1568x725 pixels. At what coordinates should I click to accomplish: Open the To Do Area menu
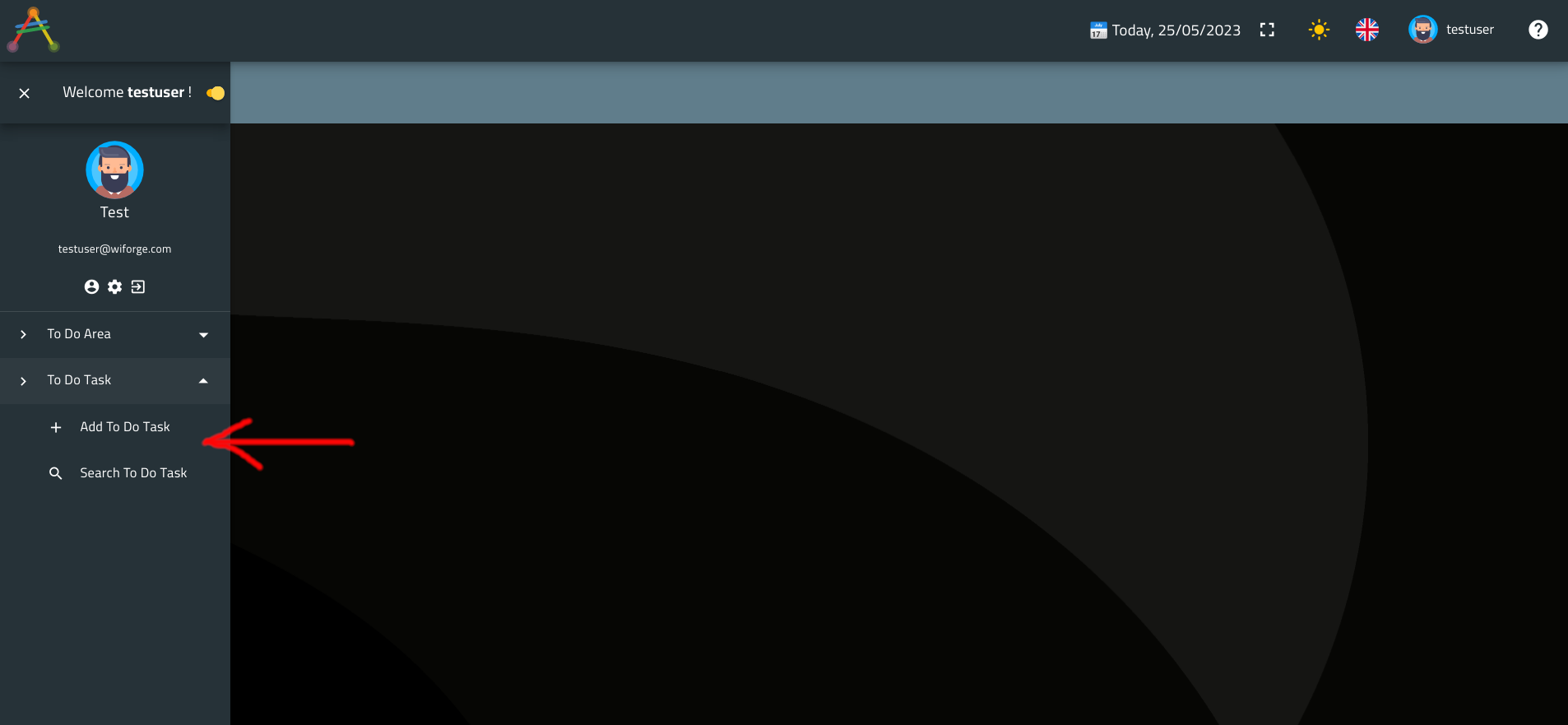click(115, 334)
